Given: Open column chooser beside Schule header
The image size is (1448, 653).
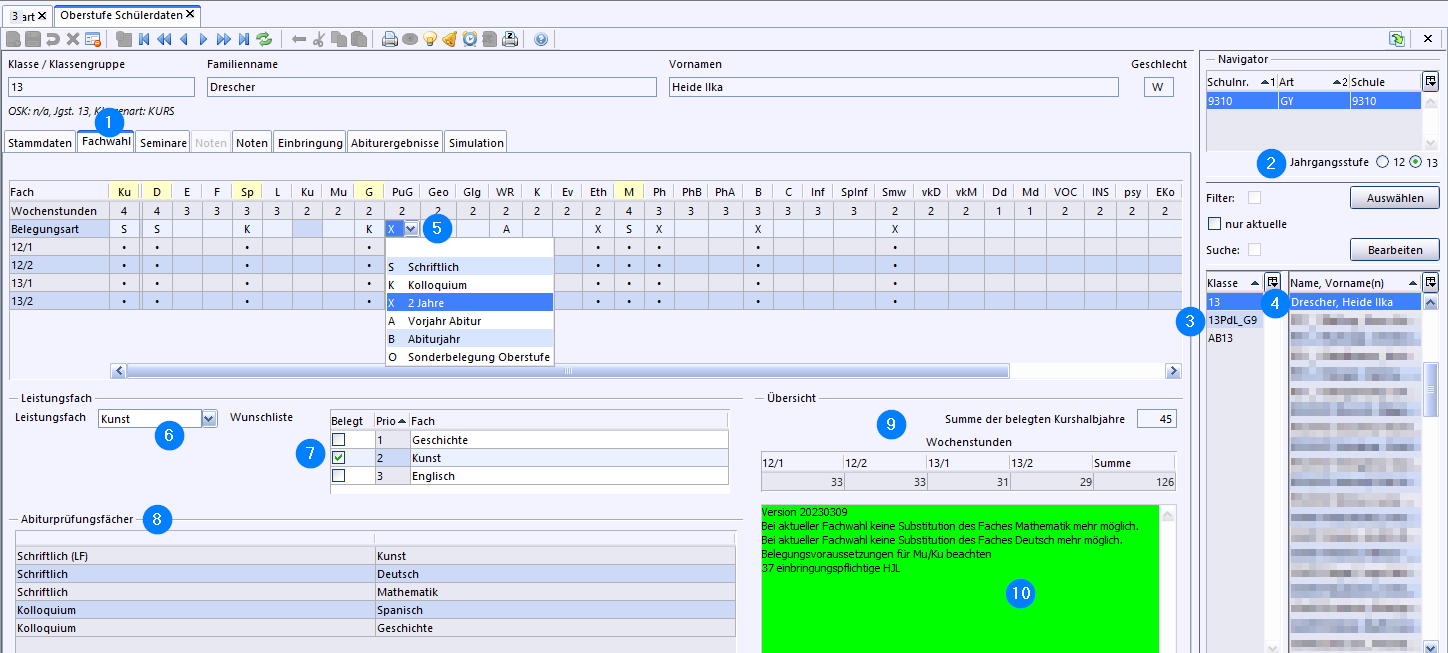Looking at the screenshot, I should (1430, 81).
